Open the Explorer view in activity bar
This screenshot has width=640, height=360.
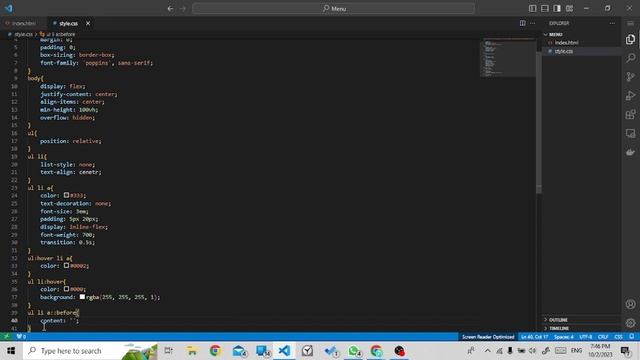click(x=630, y=39)
